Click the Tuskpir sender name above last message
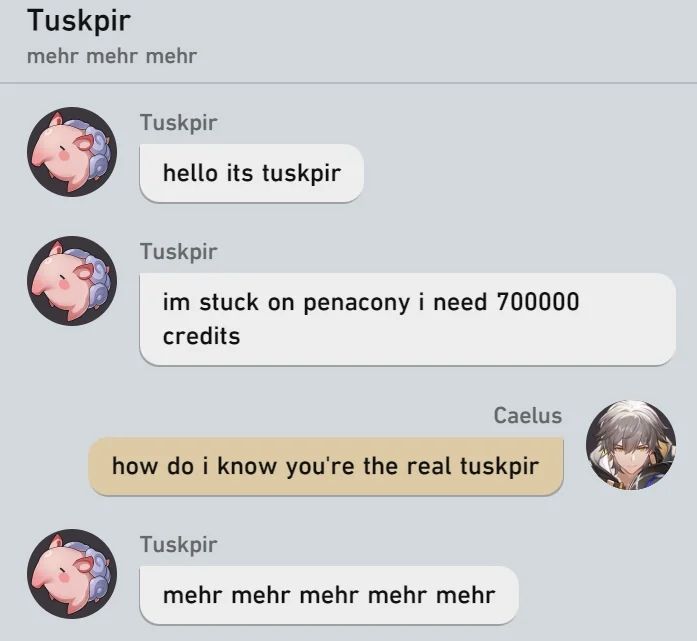 [179, 545]
